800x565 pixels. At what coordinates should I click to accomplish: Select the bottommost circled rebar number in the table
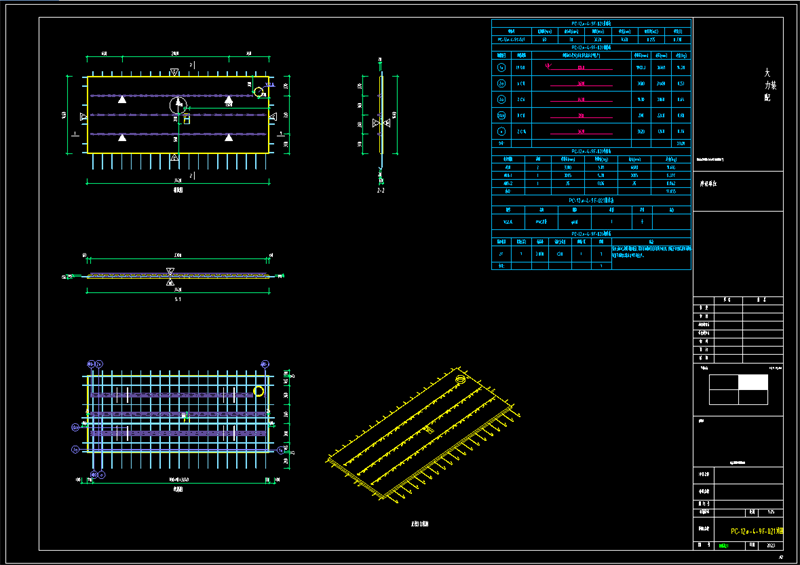pyautogui.click(x=502, y=132)
